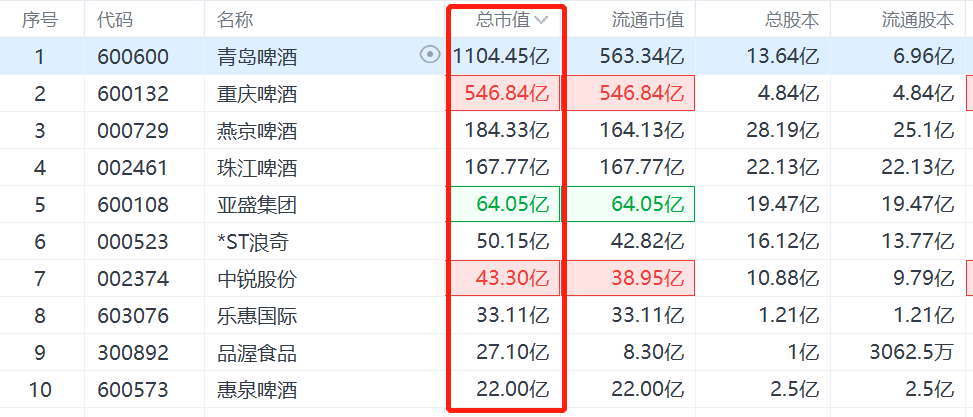Click the 代码 column header

tap(115, 20)
